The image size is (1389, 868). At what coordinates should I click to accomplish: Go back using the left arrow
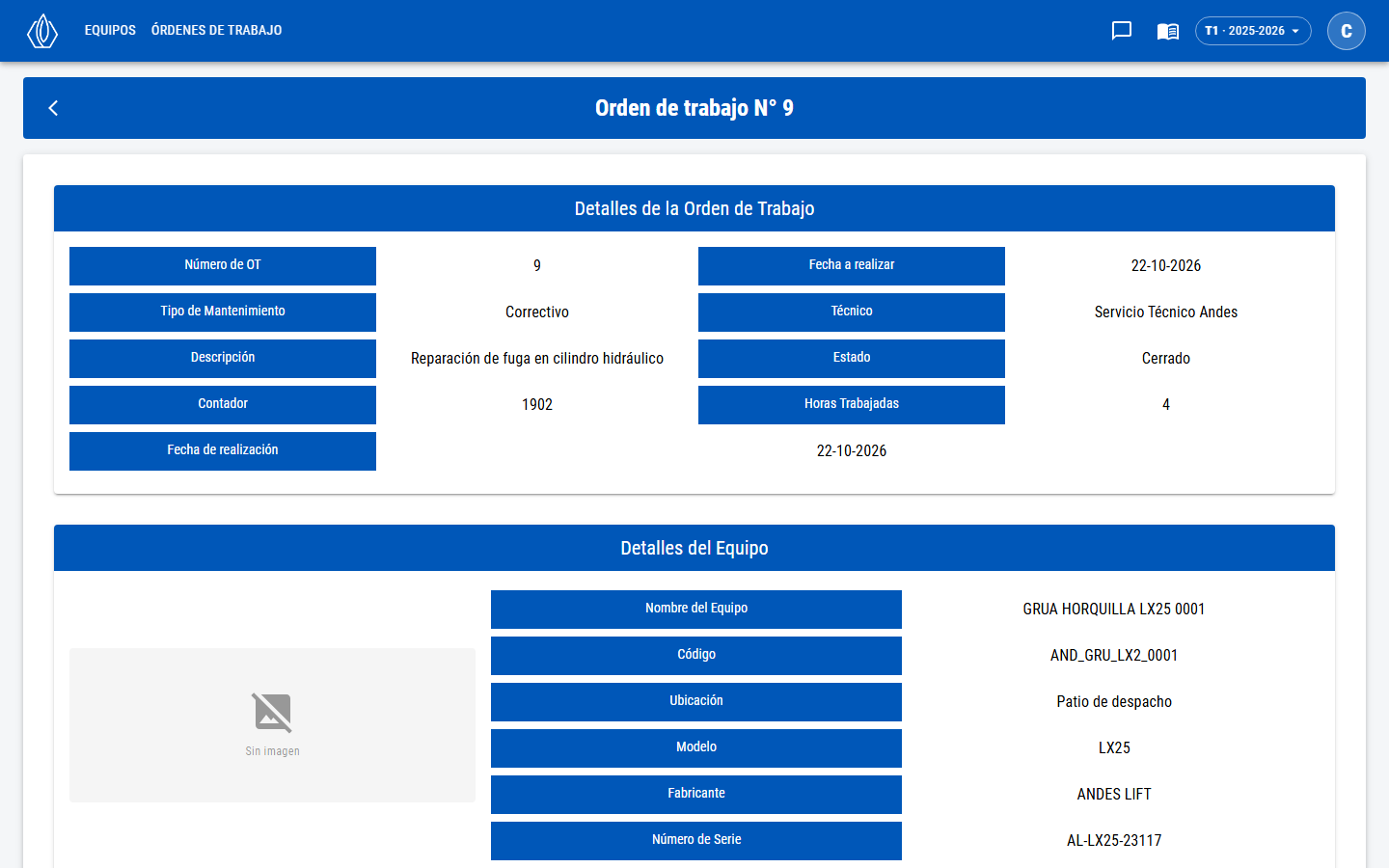point(53,108)
